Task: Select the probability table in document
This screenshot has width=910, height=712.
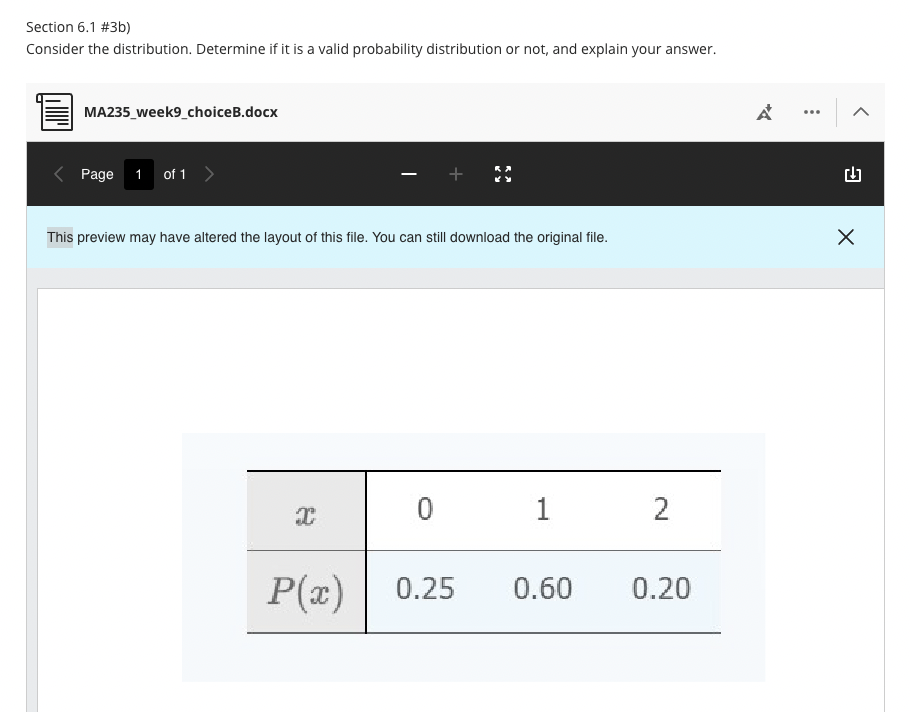Action: click(x=484, y=551)
